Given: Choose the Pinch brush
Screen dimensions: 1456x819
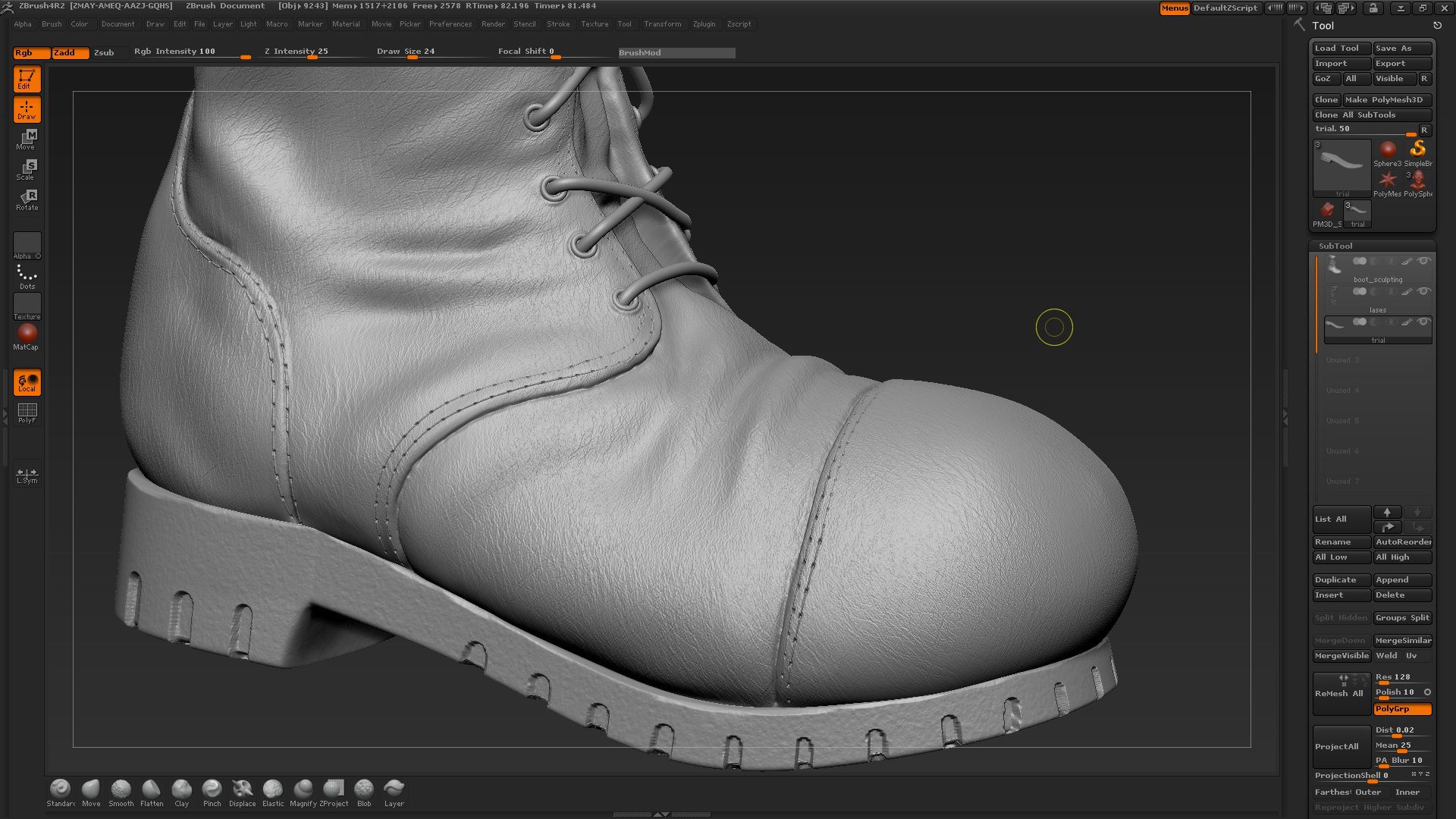Looking at the screenshot, I should tap(212, 787).
